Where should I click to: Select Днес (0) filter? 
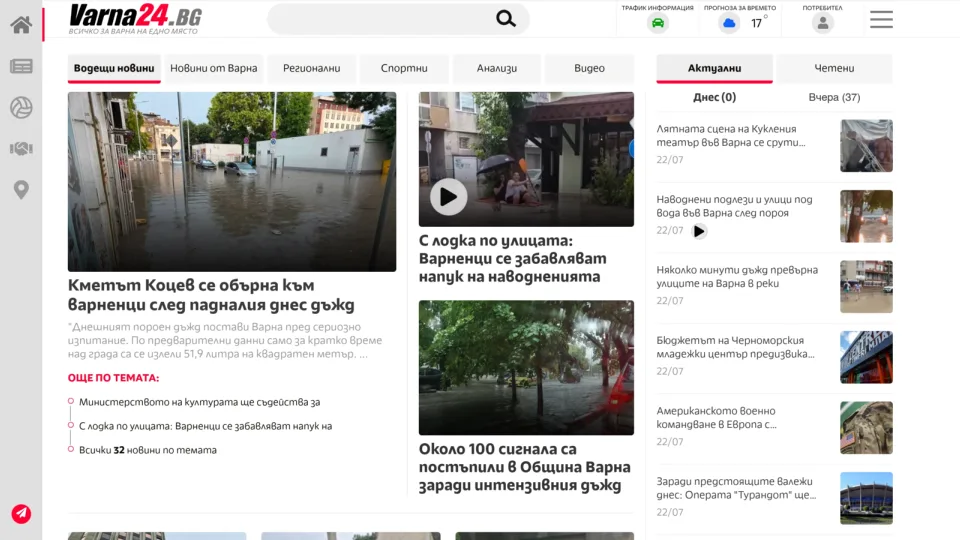pyautogui.click(x=714, y=97)
